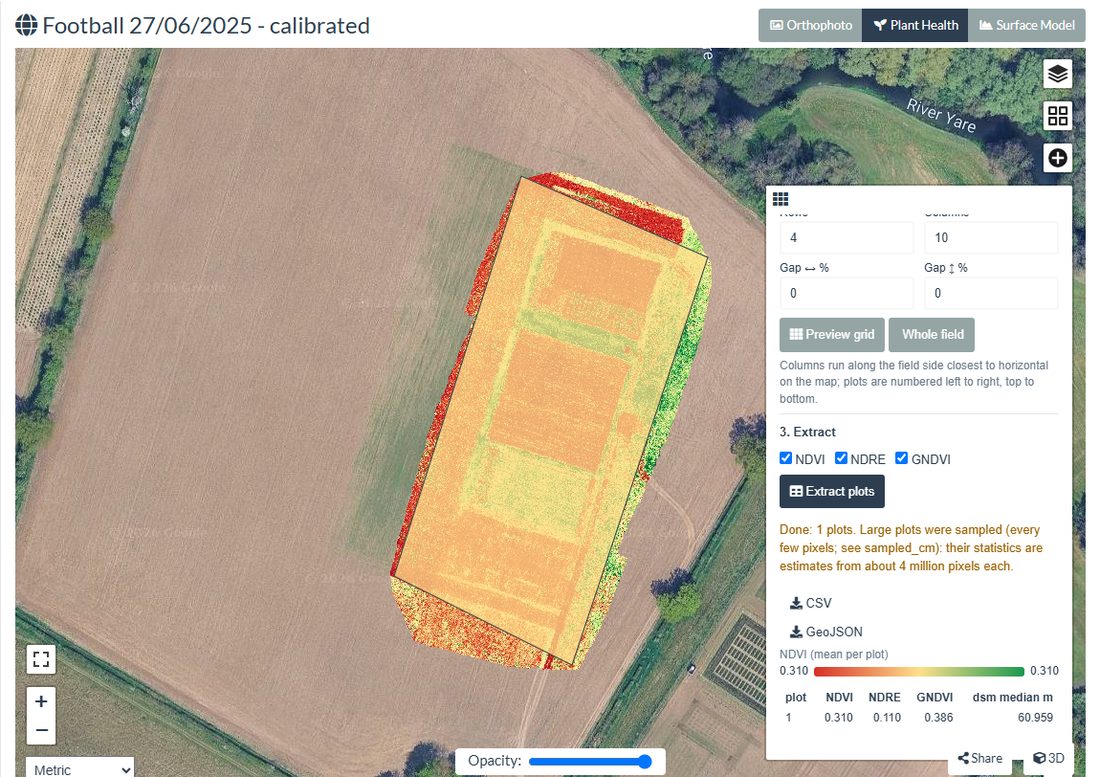Click the 'dsm median m' column header
The height and width of the screenshot is (777, 1100).
pyautogui.click(x=1012, y=697)
